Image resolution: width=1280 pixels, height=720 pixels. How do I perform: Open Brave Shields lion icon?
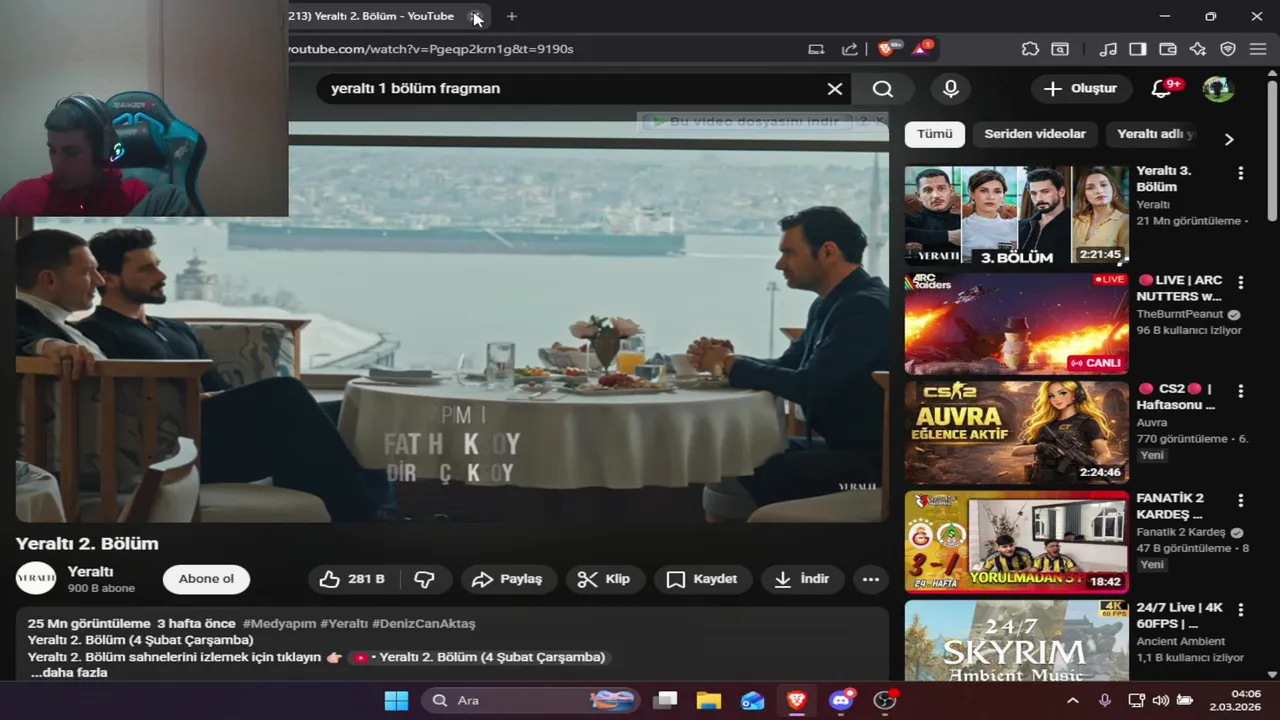886,48
